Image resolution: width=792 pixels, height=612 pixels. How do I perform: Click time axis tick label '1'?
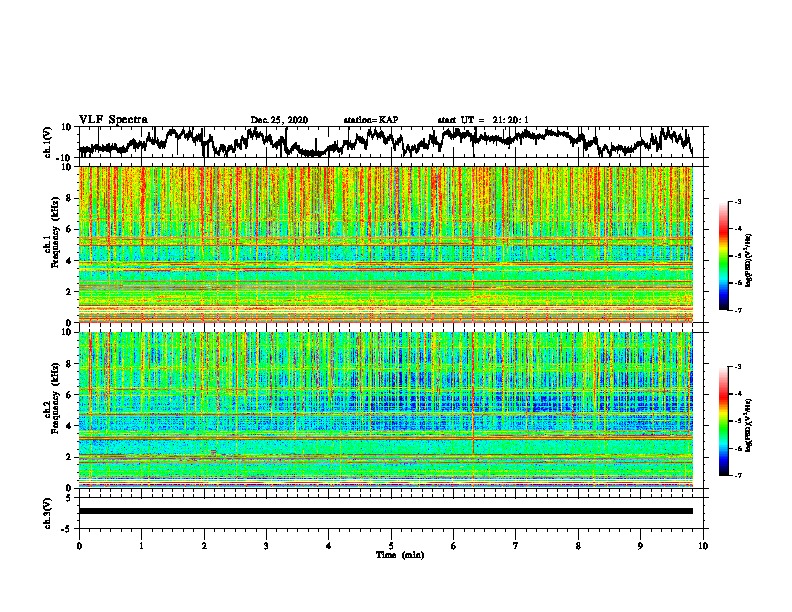141,546
